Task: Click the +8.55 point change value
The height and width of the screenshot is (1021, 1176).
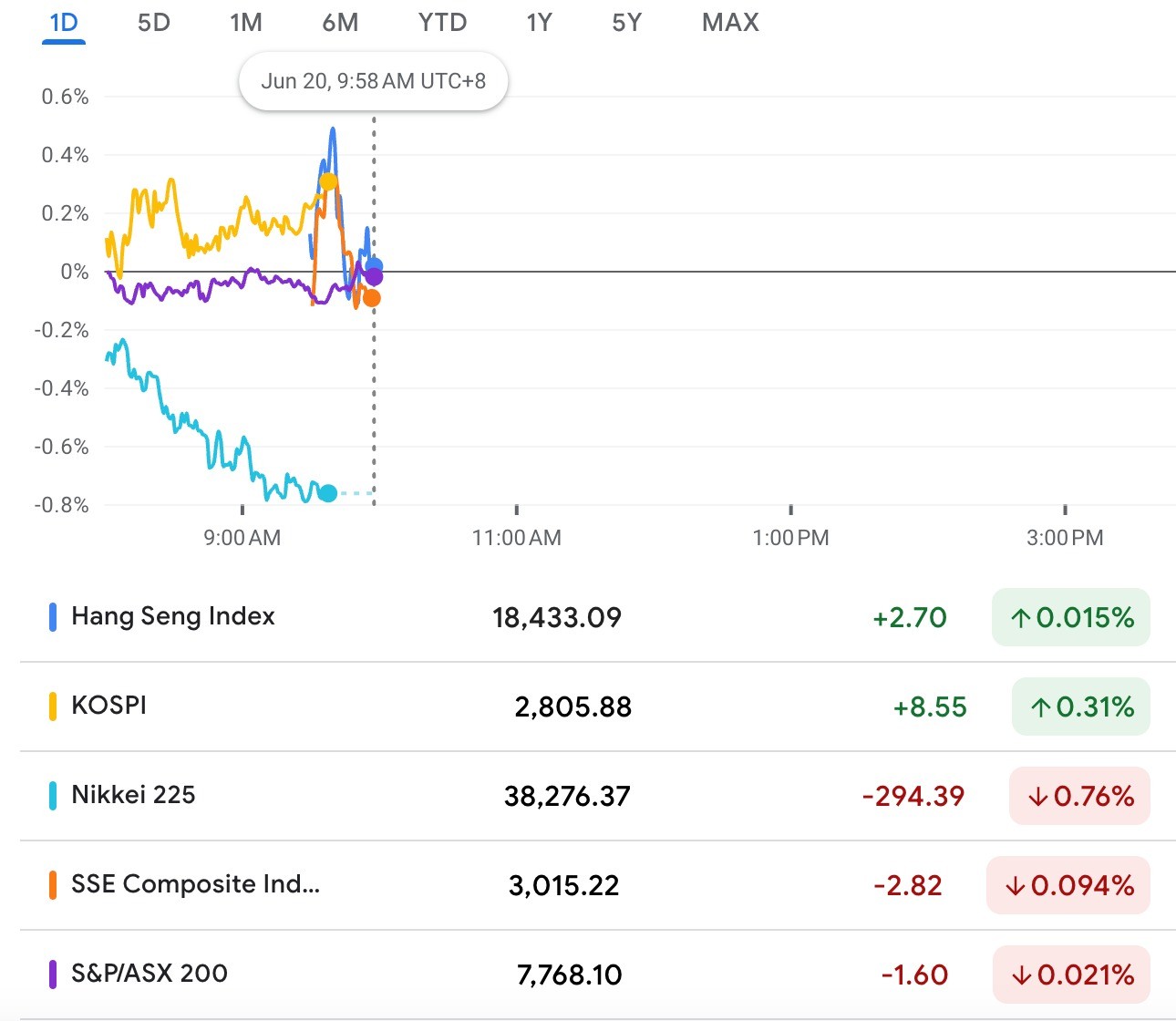Action: pyautogui.click(x=930, y=707)
